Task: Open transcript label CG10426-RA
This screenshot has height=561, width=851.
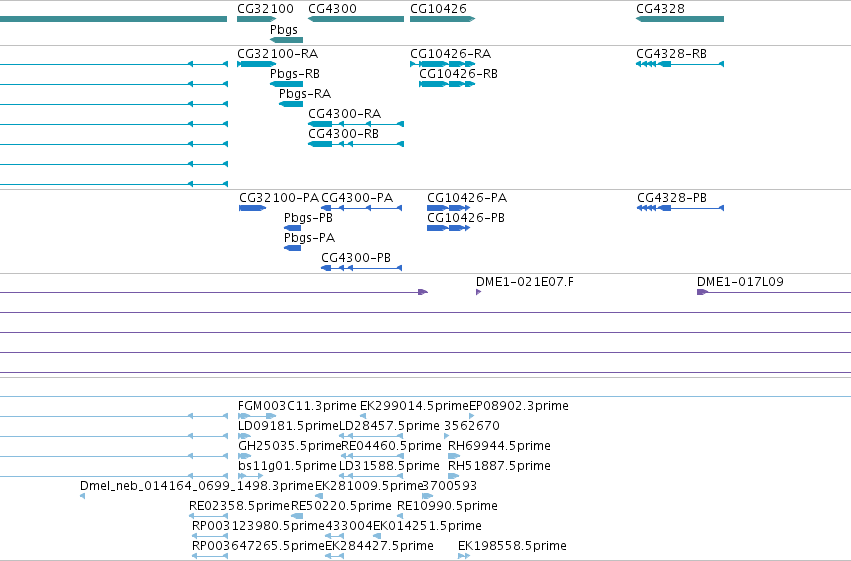Action: pyautogui.click(x=450, y=54)
